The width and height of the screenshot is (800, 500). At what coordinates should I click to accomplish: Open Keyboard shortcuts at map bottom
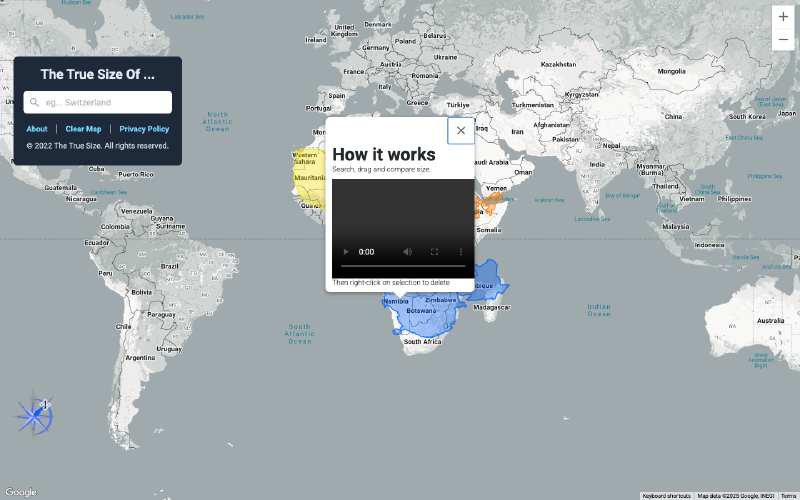point(667,495)
